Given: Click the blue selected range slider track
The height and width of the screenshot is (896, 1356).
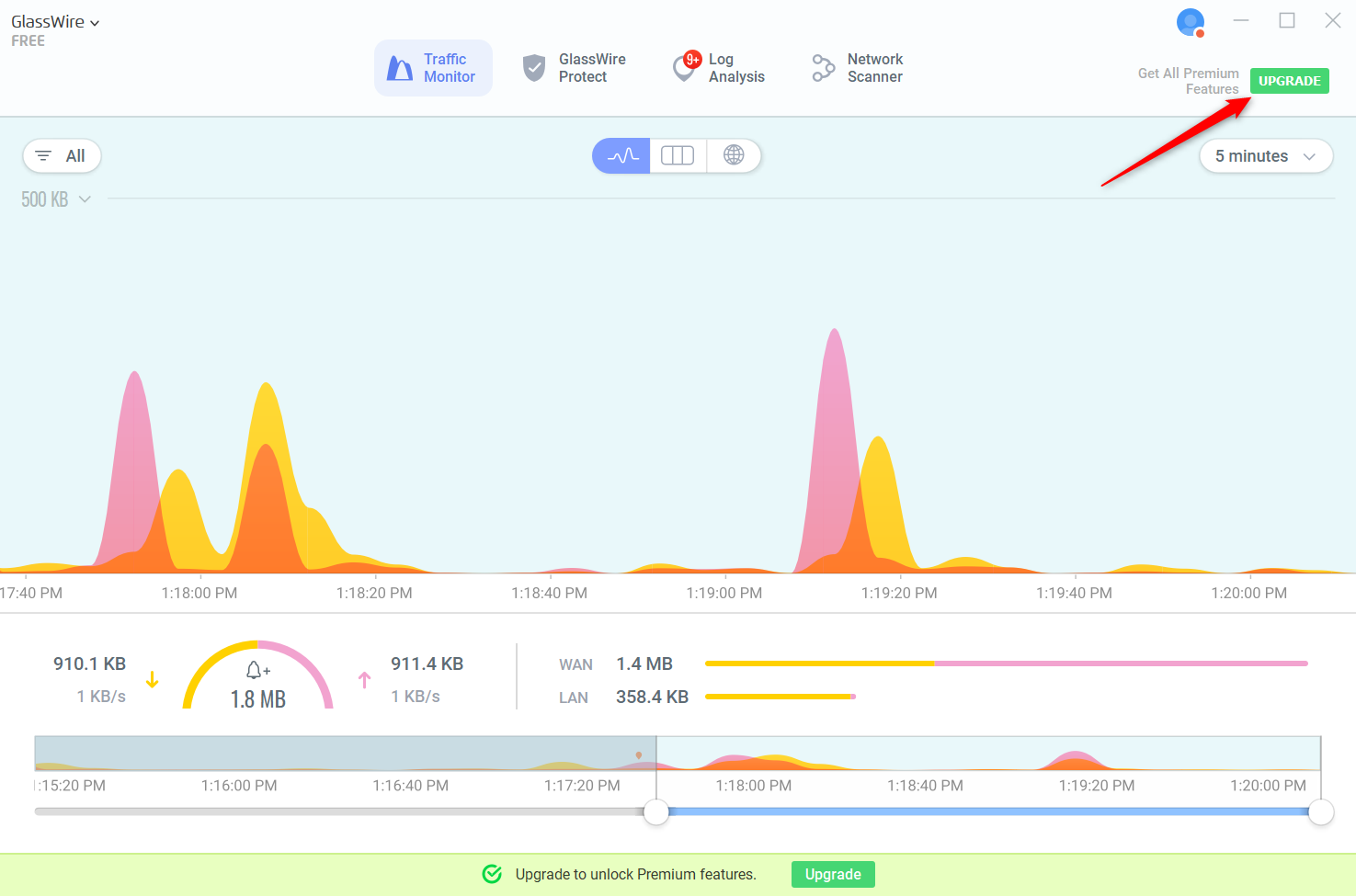Looking at the screenshot, I should point(988,811).
